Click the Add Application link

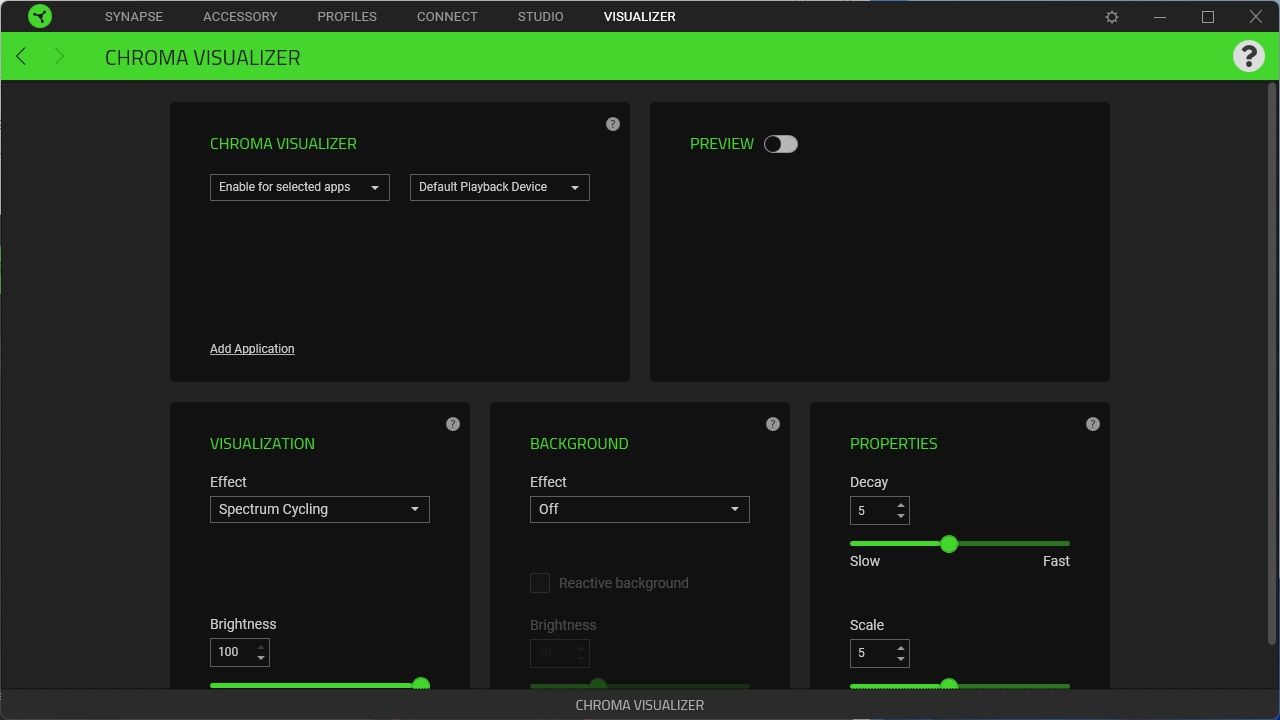coord(252,349)
